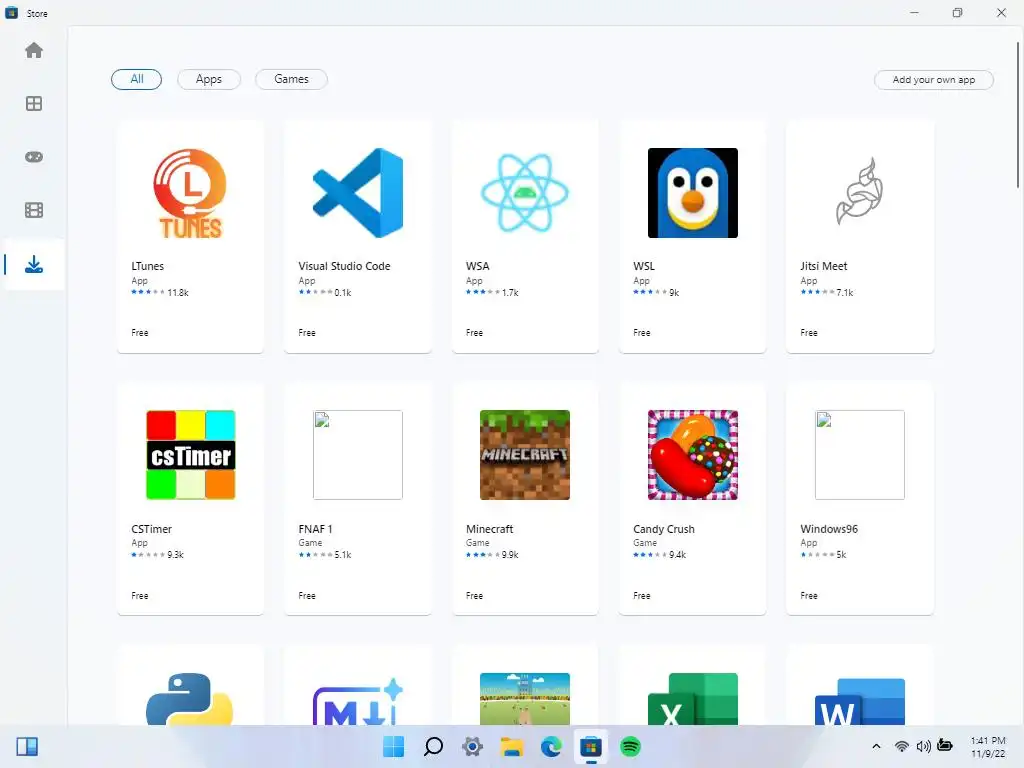Image resolution: width=1024 pixels, height=768 pixels.
Task: Click the Jitsi Meet title
Action: pyautogui.click(x=824, y=266)
